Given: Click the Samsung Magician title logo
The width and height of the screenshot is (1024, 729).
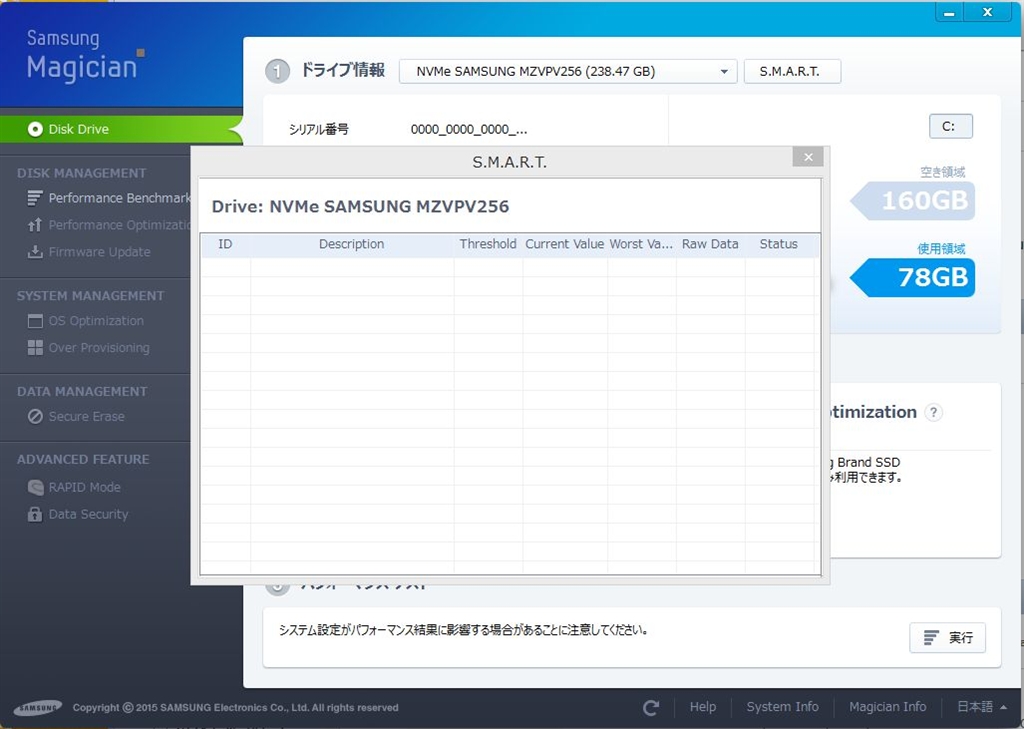Looking at the screenshot, I should (x=86, y=57).
